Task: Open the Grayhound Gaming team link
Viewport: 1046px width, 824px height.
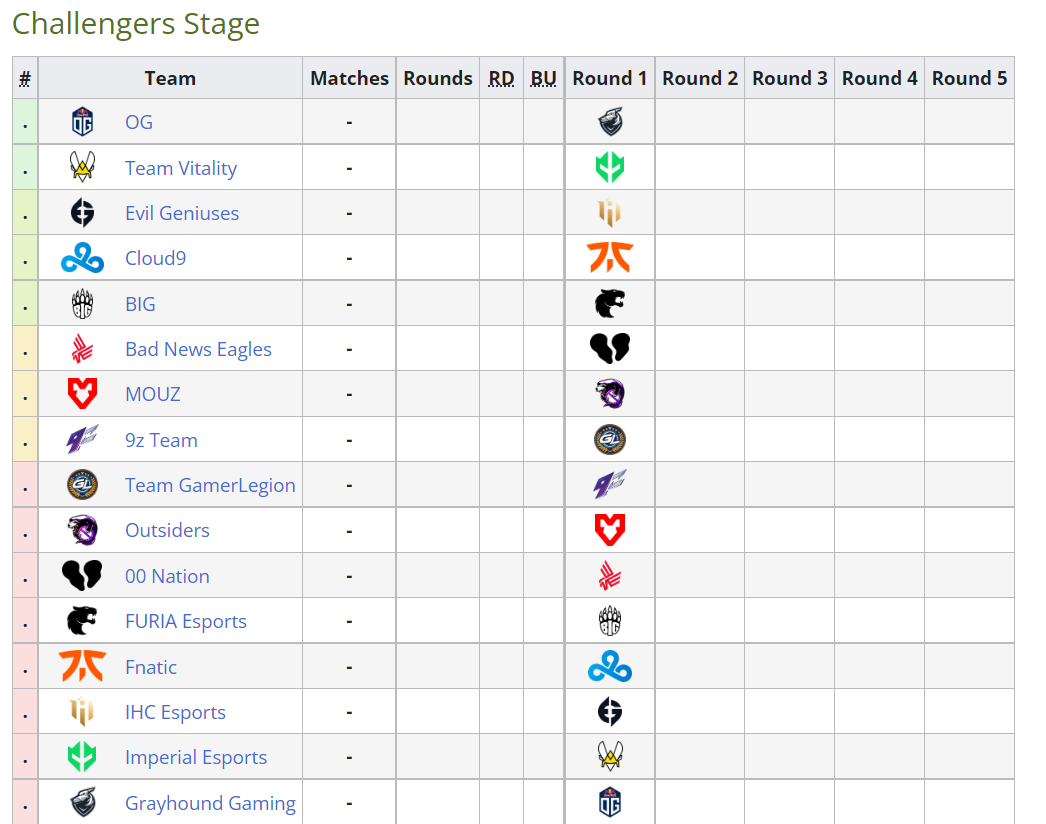Action: 210,803
